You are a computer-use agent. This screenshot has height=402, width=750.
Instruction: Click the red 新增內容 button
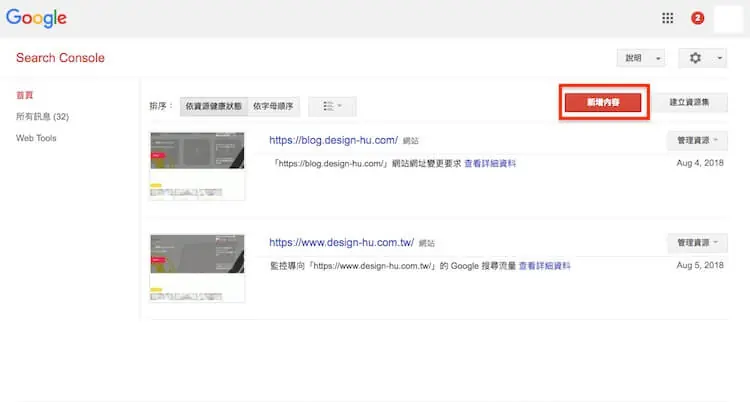point(603,102)
